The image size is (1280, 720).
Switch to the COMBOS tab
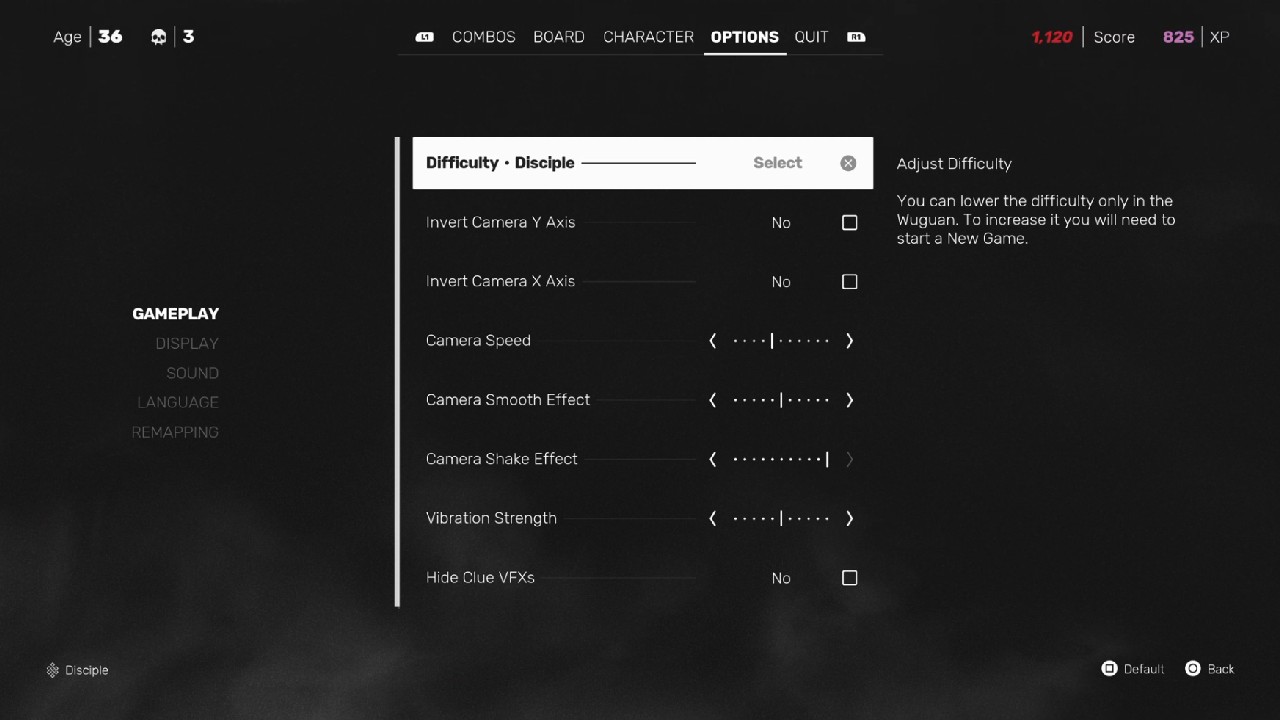[x=483, y=37]
